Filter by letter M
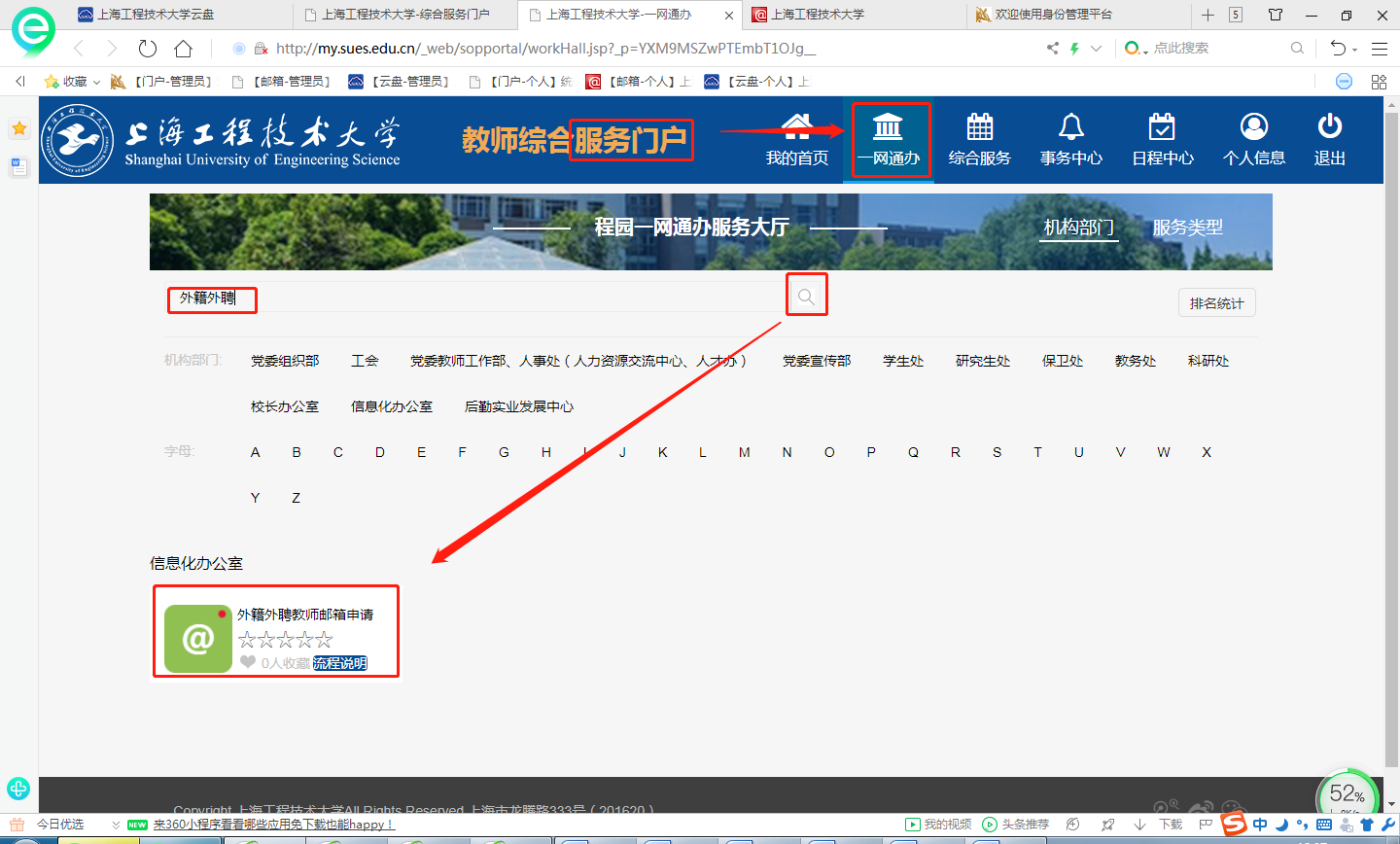 pos(745,452)
